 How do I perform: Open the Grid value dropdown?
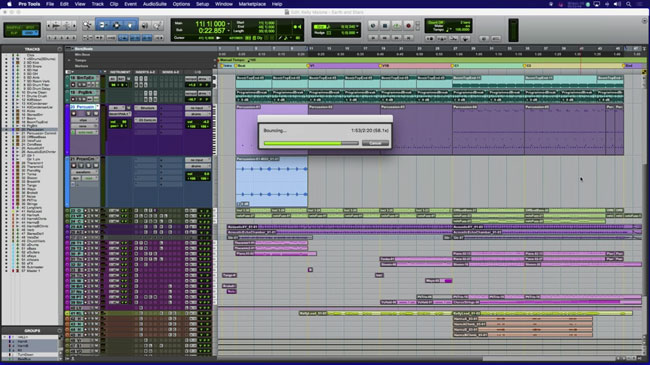[358, 27]
